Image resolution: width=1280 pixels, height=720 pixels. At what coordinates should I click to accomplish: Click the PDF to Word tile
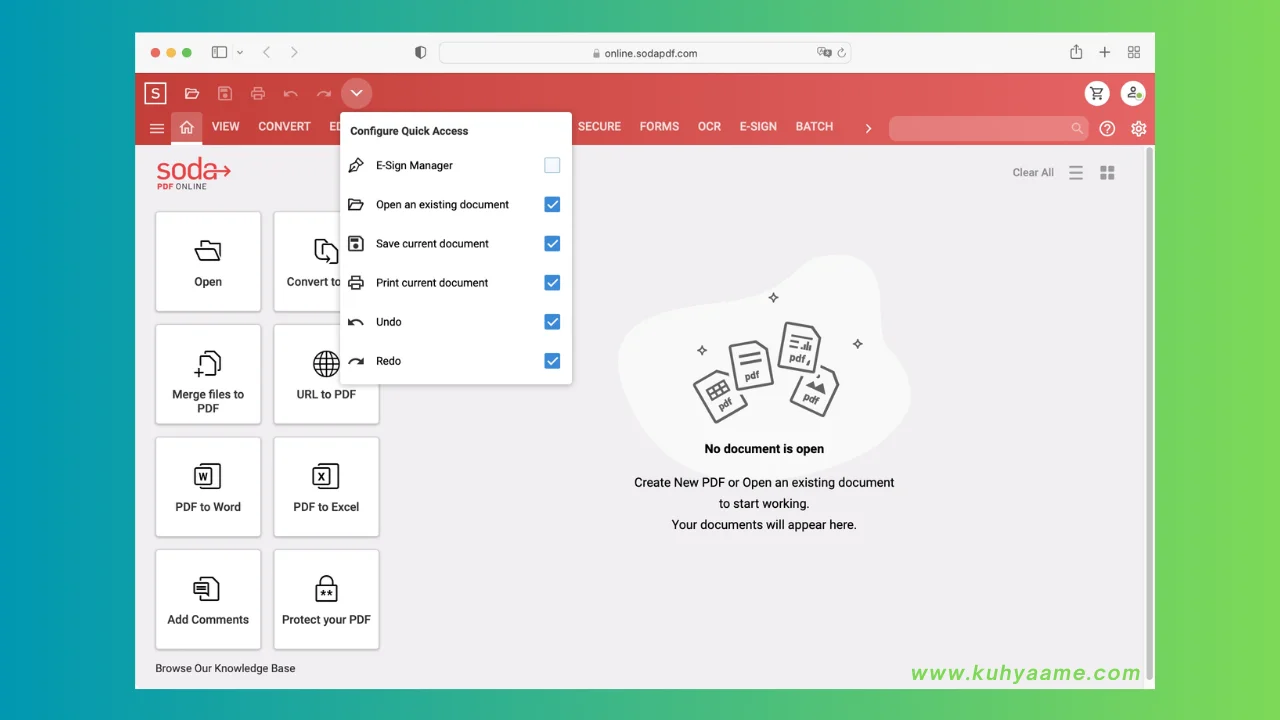pyautogui.click(x=208, y=486)
